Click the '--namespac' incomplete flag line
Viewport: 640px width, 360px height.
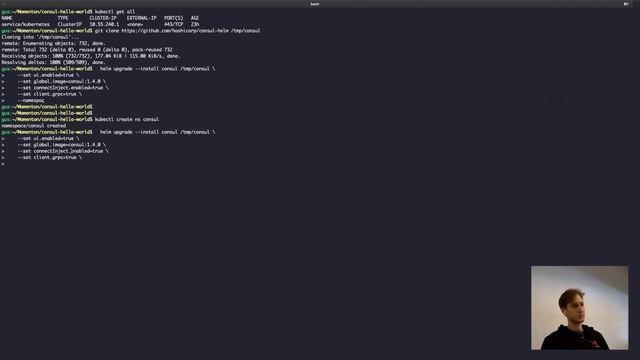31,100
